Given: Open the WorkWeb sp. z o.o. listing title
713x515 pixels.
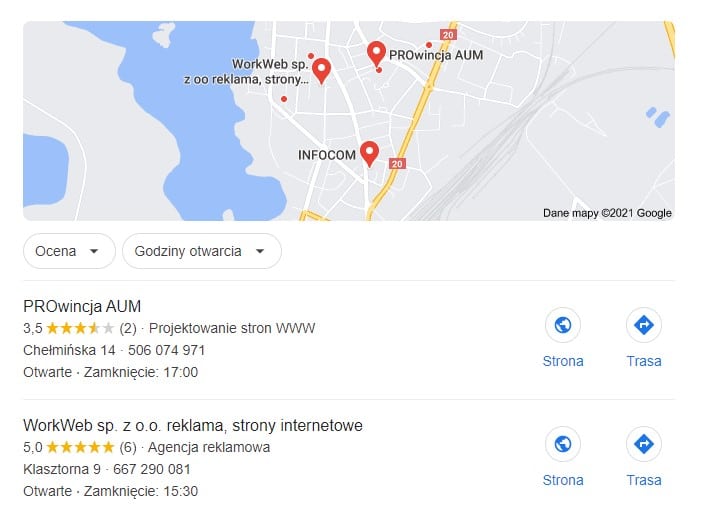Looking at the screenshot, I should pos(193,425).
